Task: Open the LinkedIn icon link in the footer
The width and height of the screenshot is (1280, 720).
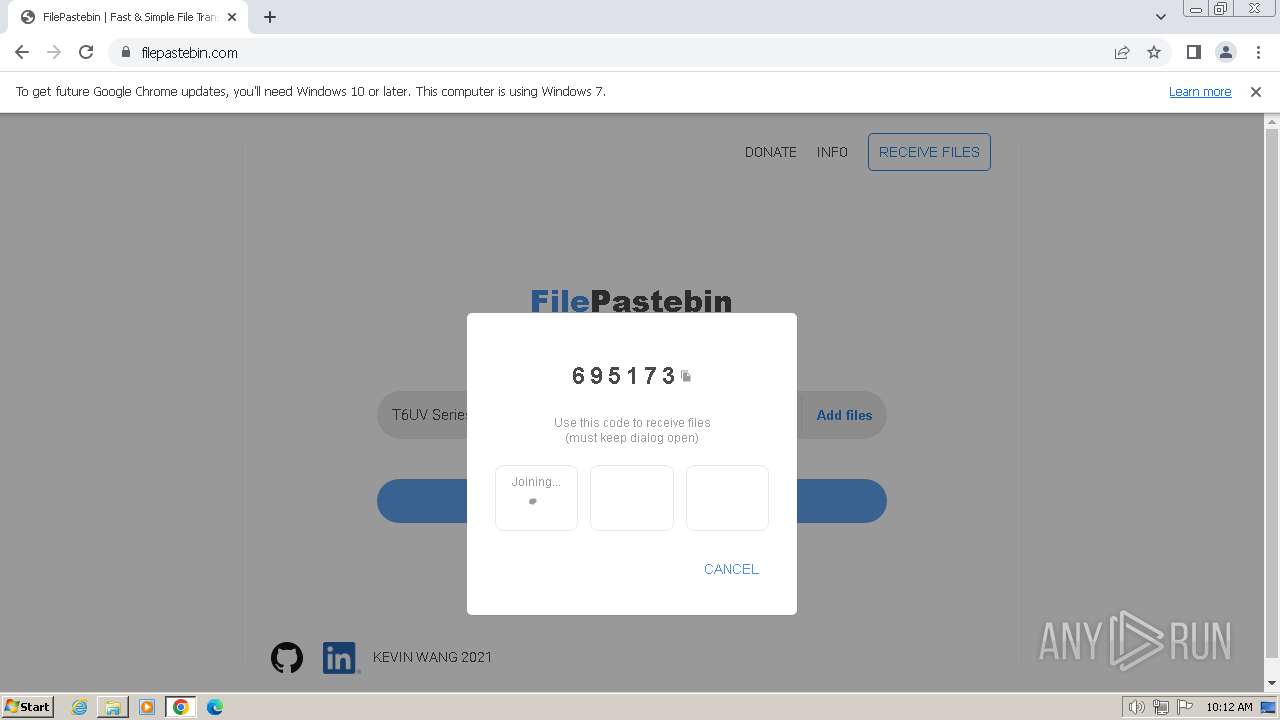Action: click(341, 657)
